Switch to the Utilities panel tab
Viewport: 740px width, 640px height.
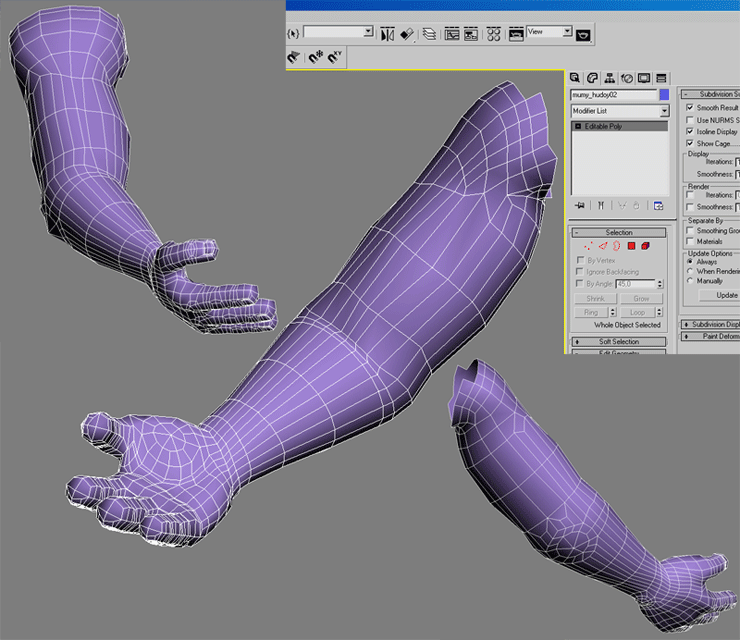click(661, 78)
